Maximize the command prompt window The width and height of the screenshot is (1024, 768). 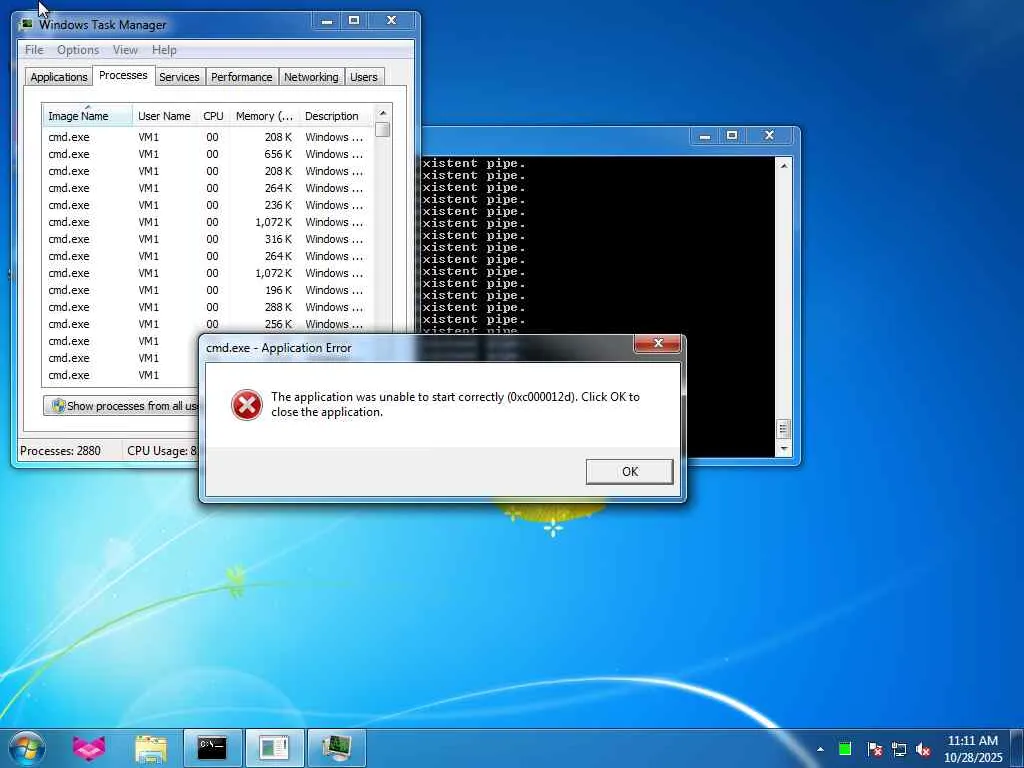point(732,136)
